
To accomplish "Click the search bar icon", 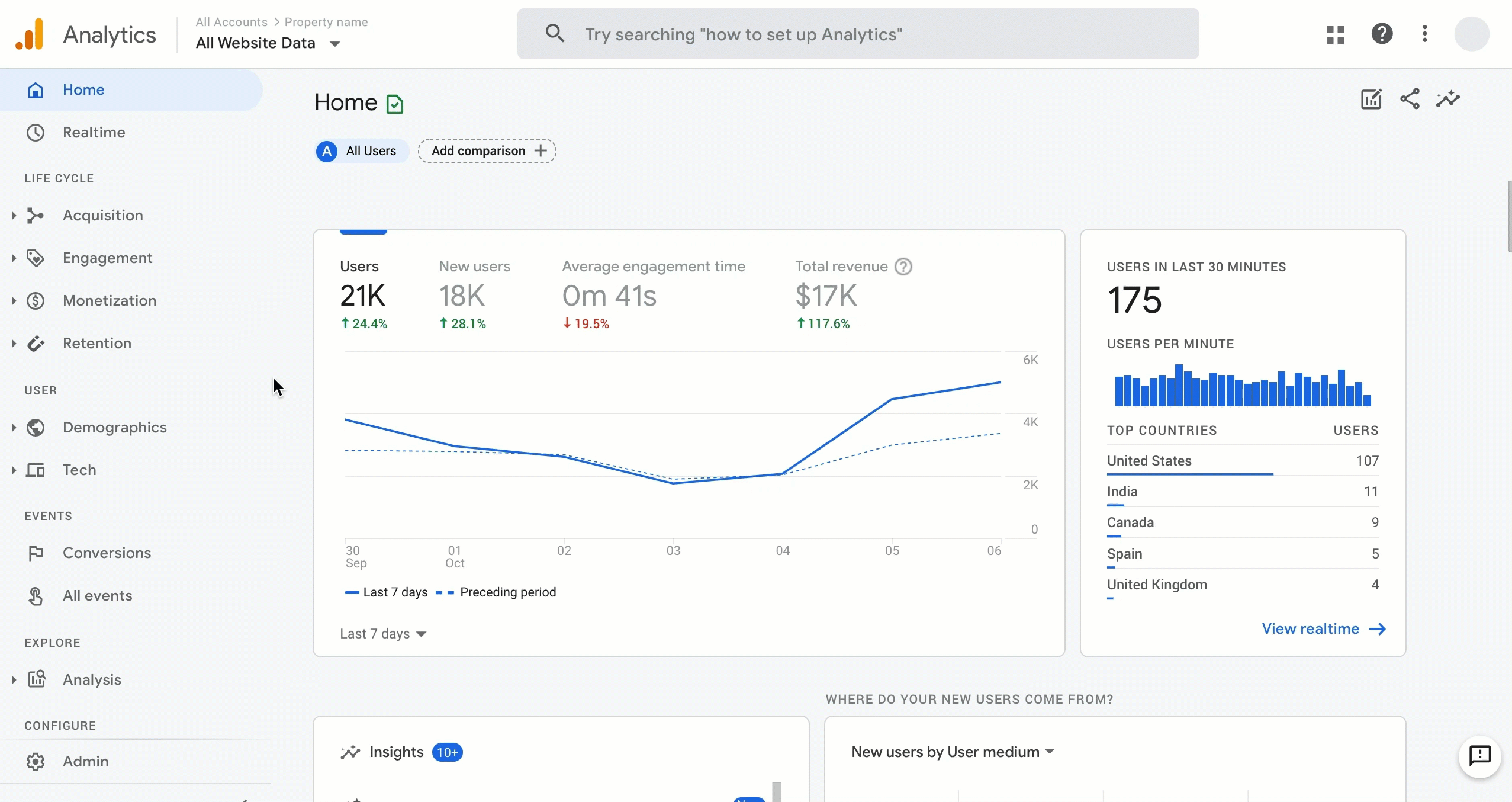I will [555, 34].
